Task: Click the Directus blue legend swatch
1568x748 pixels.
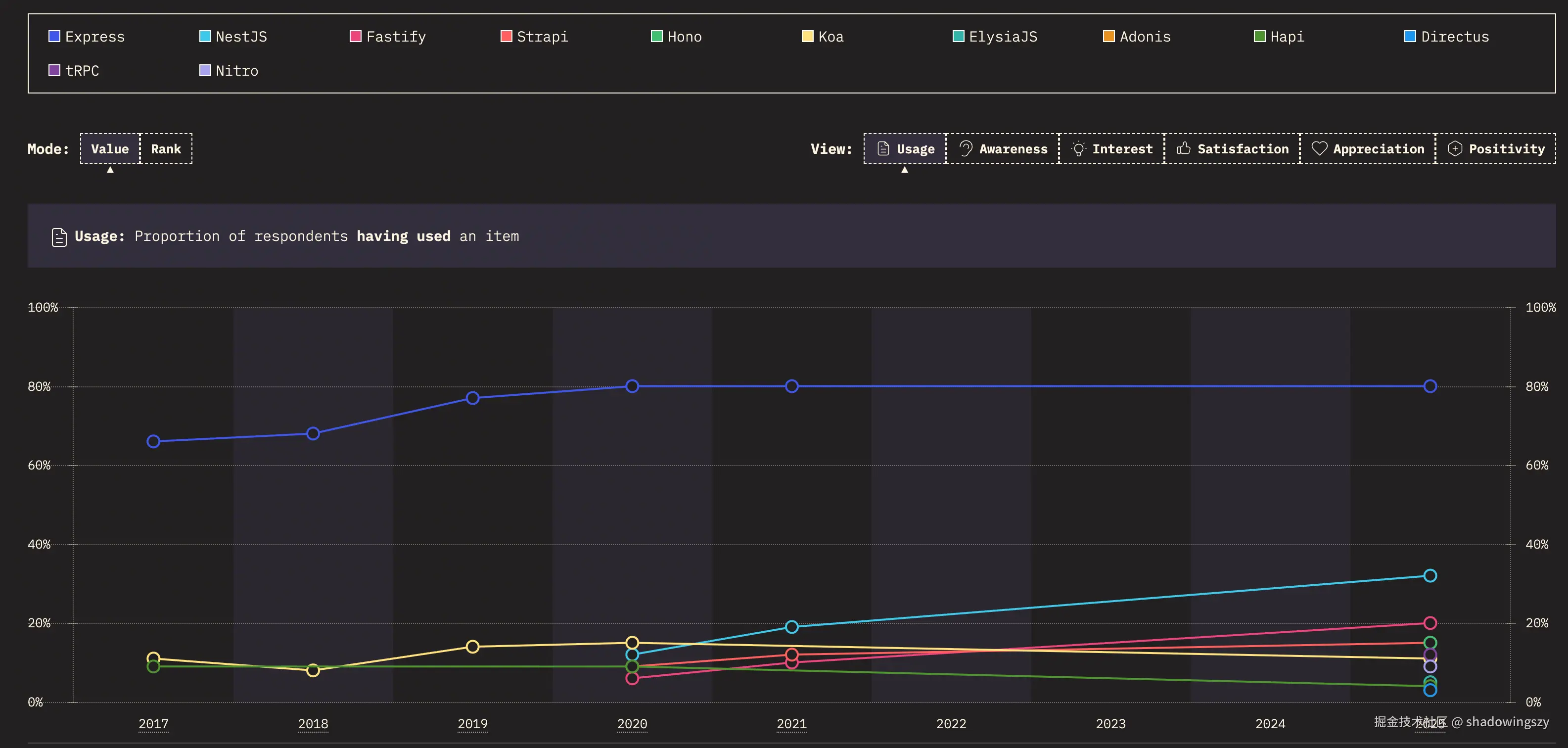Action: pyautogui.click(x=1409, y=37)
